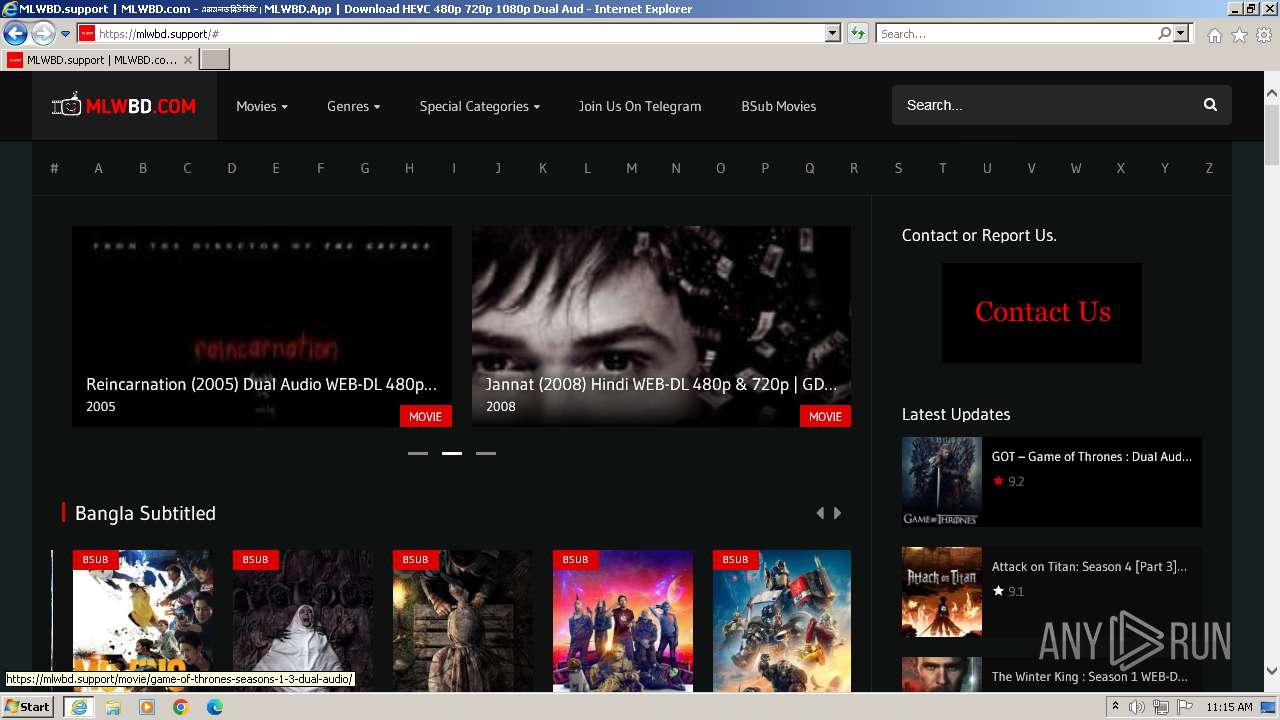The image size is (1280, 720).
Task: Open GOT – Game of Thrones title link
Action: 1092,456
